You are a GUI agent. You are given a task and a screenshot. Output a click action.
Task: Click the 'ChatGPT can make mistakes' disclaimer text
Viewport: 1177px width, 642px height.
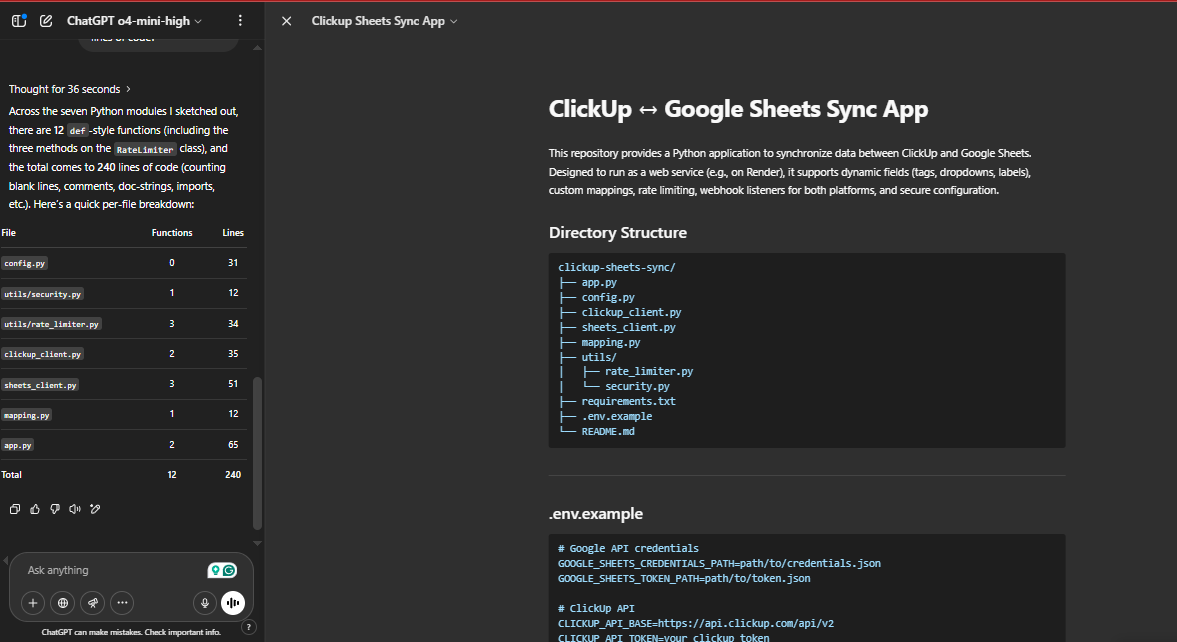click(x=131, y=632)
